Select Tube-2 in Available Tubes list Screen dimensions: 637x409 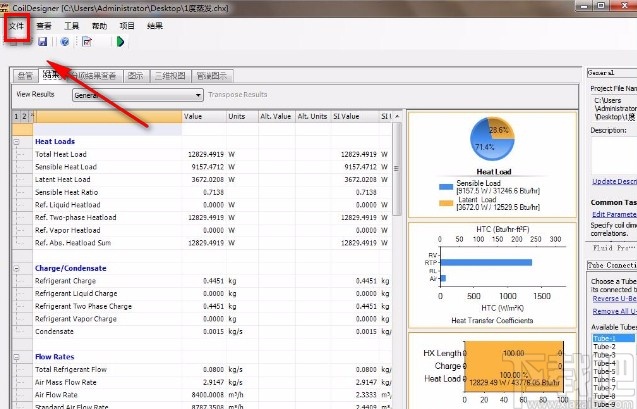613,347
